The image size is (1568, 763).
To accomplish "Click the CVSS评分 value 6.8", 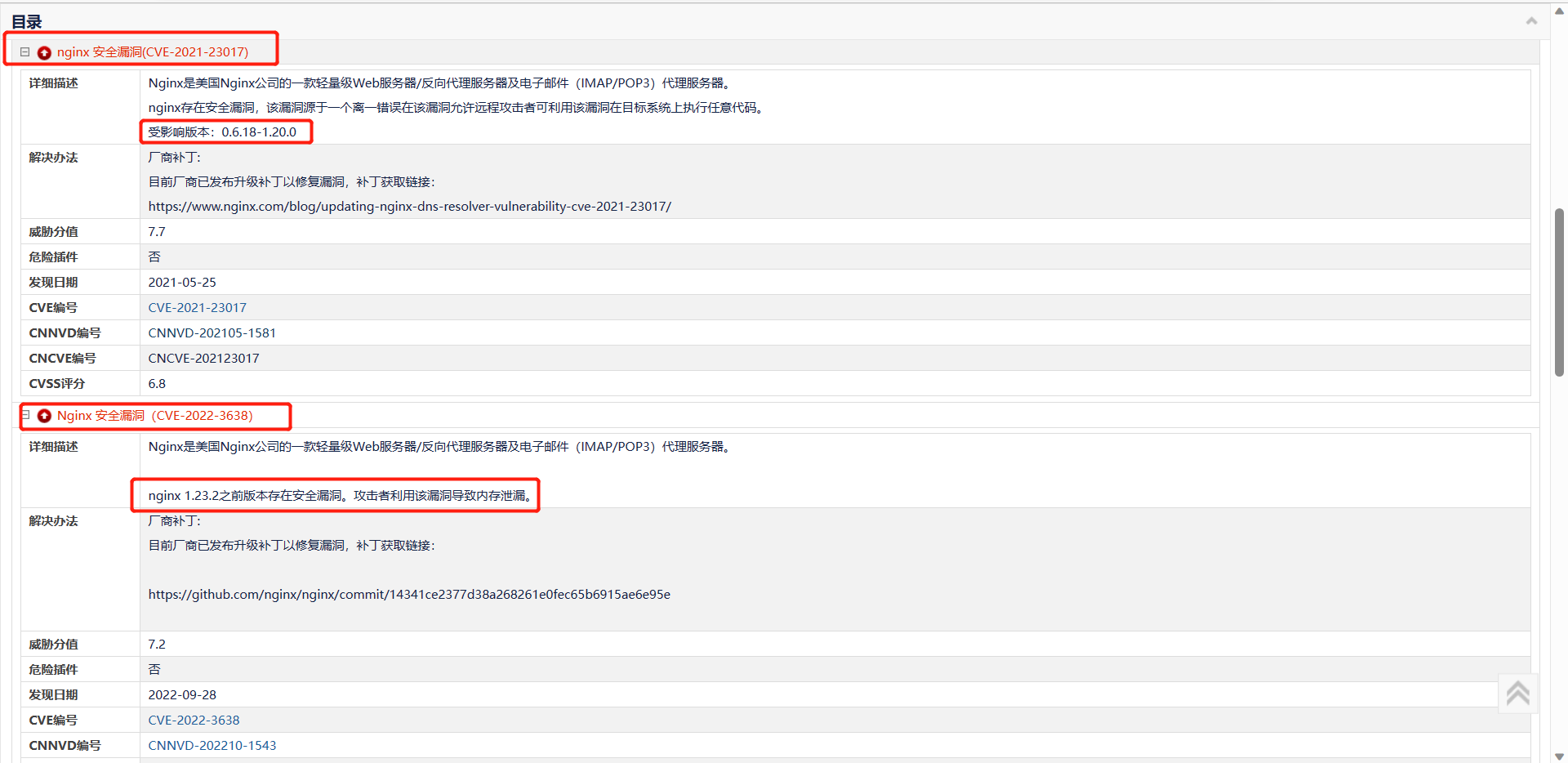I will [x=157, y=384].
